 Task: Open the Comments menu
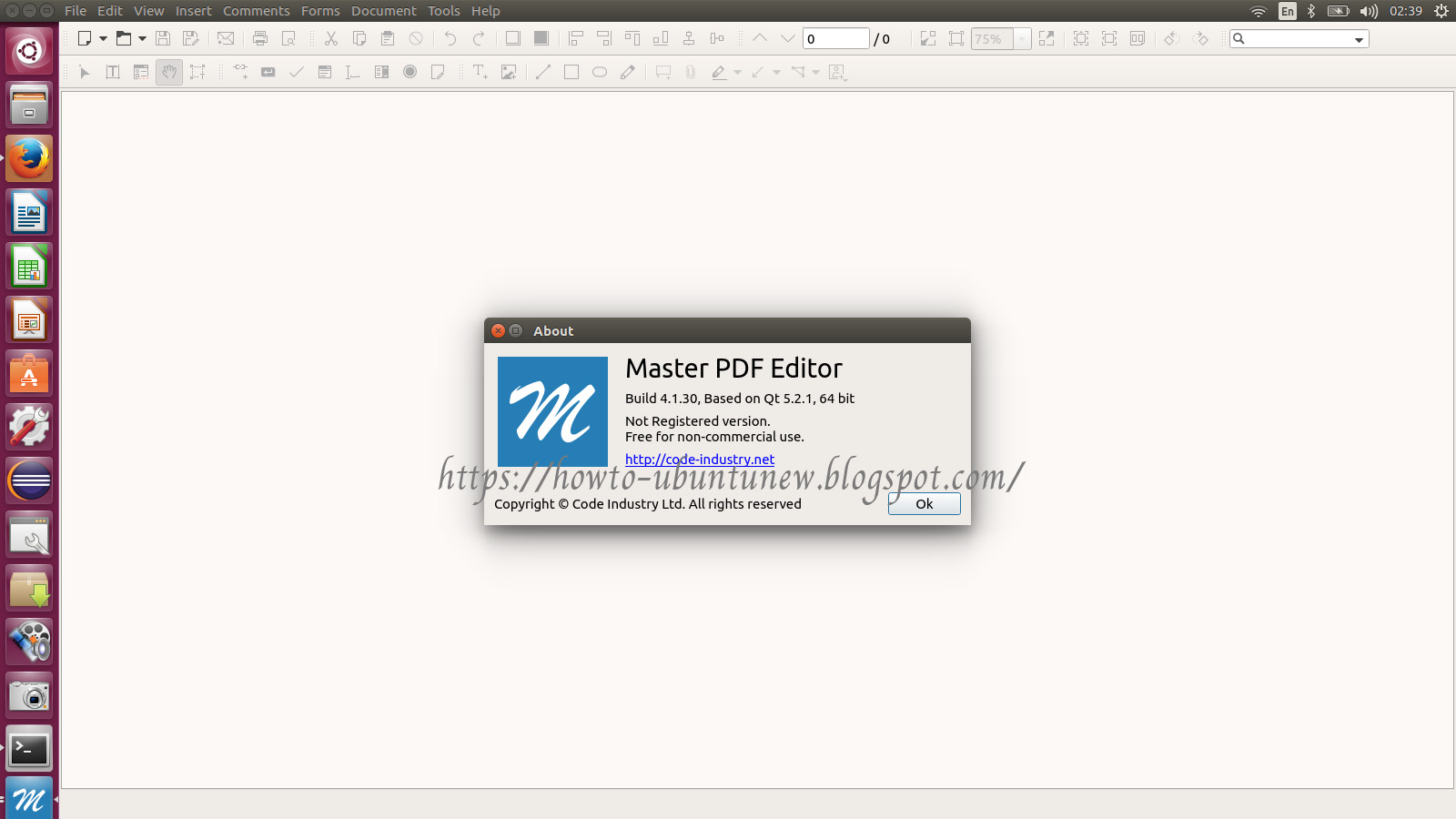(256, 11)
